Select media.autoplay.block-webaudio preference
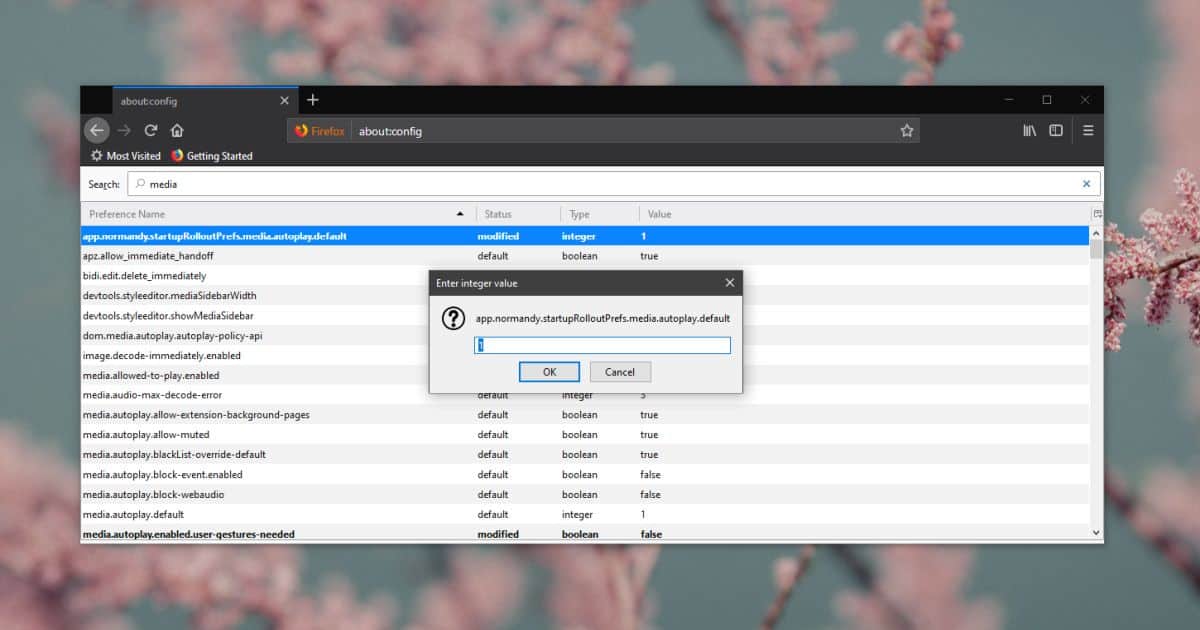This screenshot has height=630, width=1200. coord(585,495)
